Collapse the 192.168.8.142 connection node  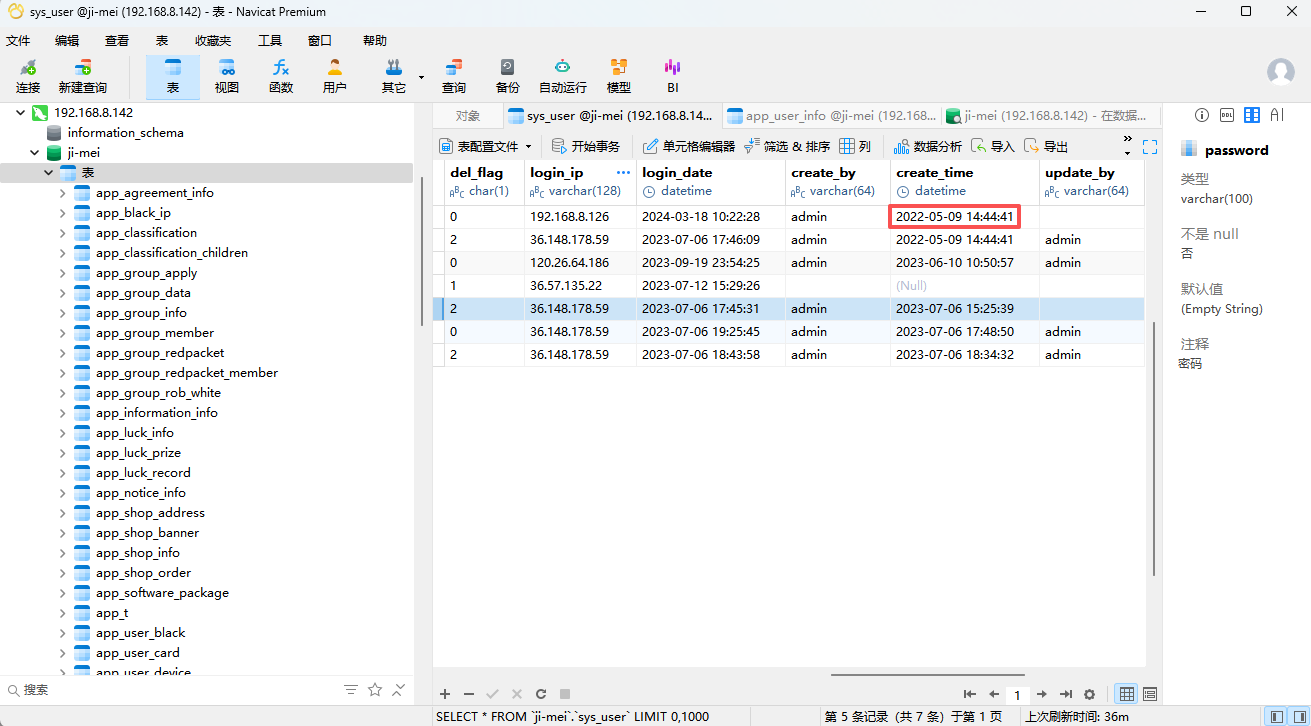click(21, 113)
